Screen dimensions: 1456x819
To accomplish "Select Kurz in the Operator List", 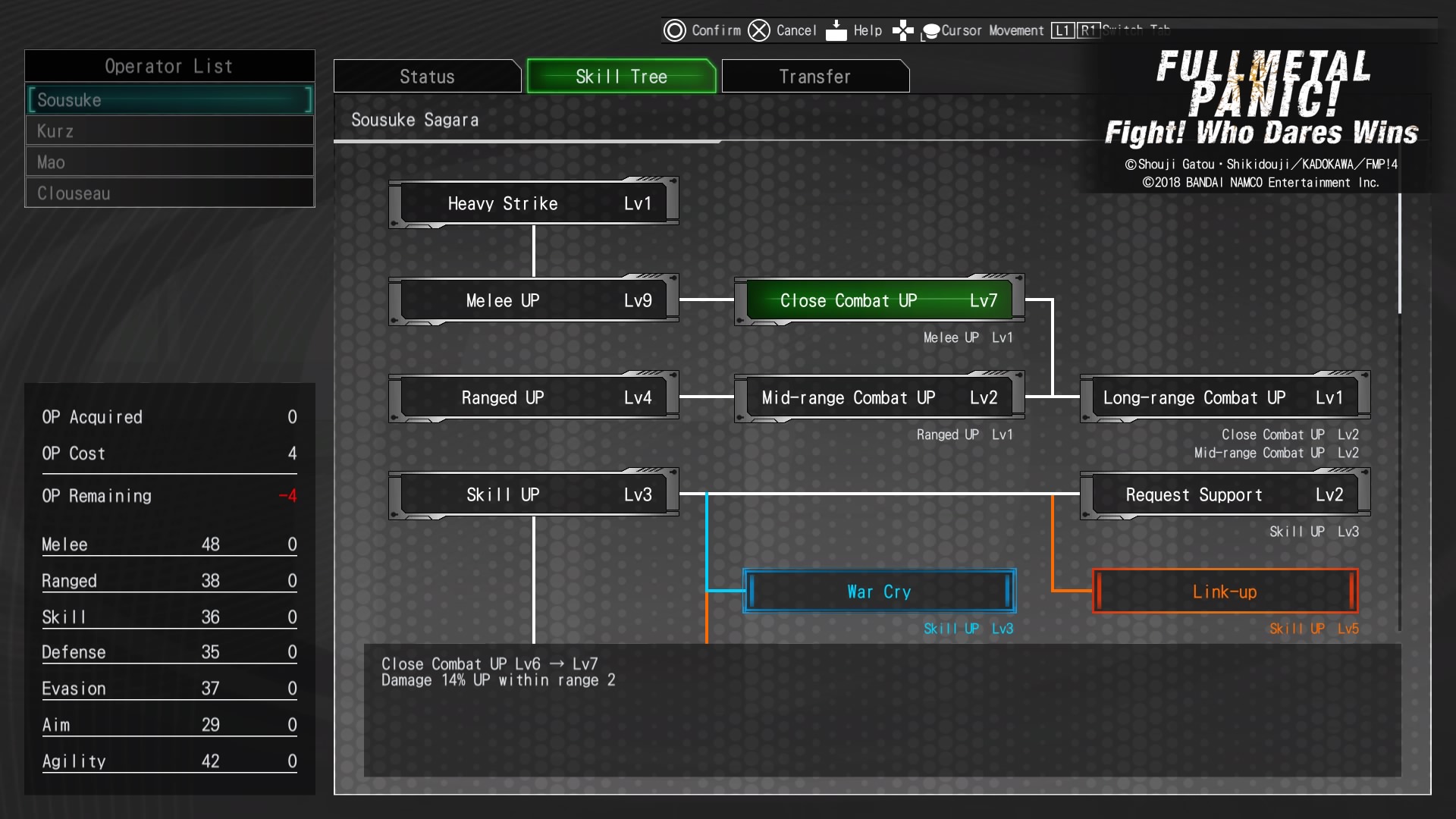I will coord(170,131).
